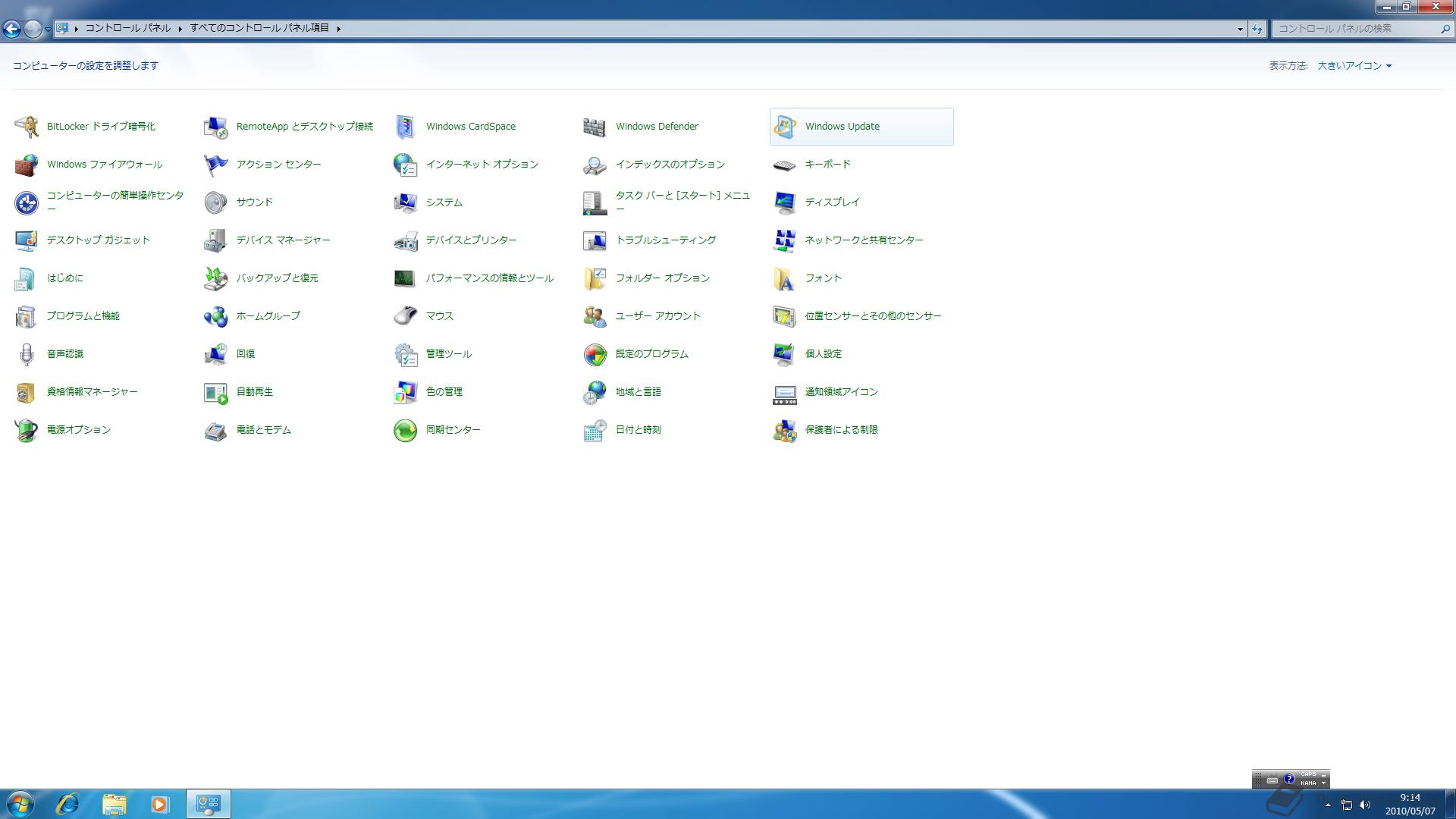
Task: Open the Windows ファイアウォール icon
Action: (27, 165)
